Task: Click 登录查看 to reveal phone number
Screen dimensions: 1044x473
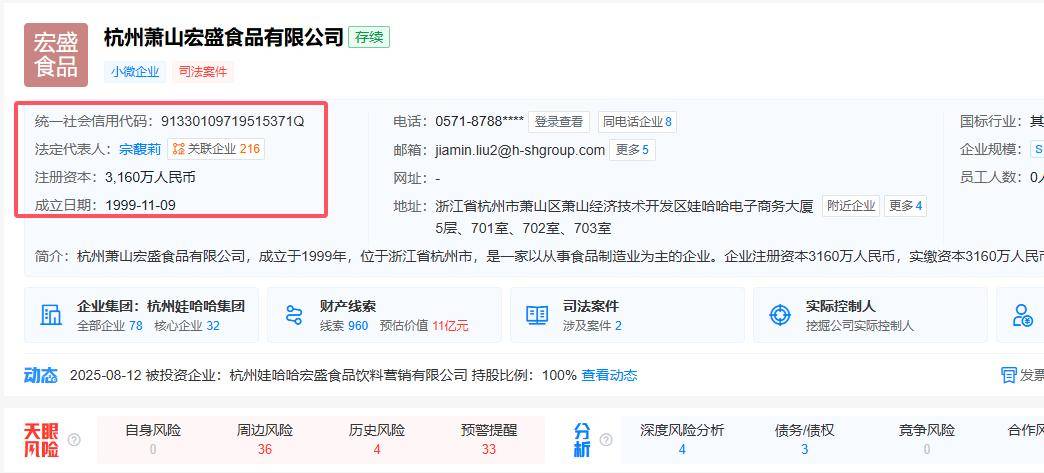Action: click(559, 122)
